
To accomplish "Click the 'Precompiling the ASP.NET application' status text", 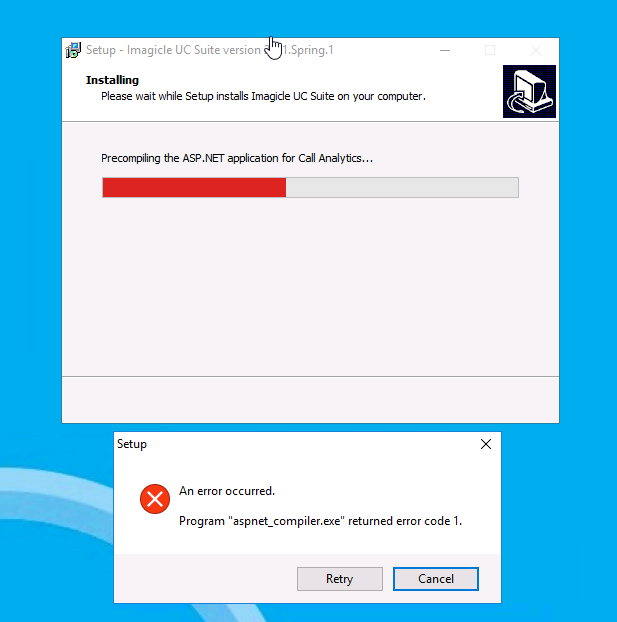I will [x=237, y=158].
